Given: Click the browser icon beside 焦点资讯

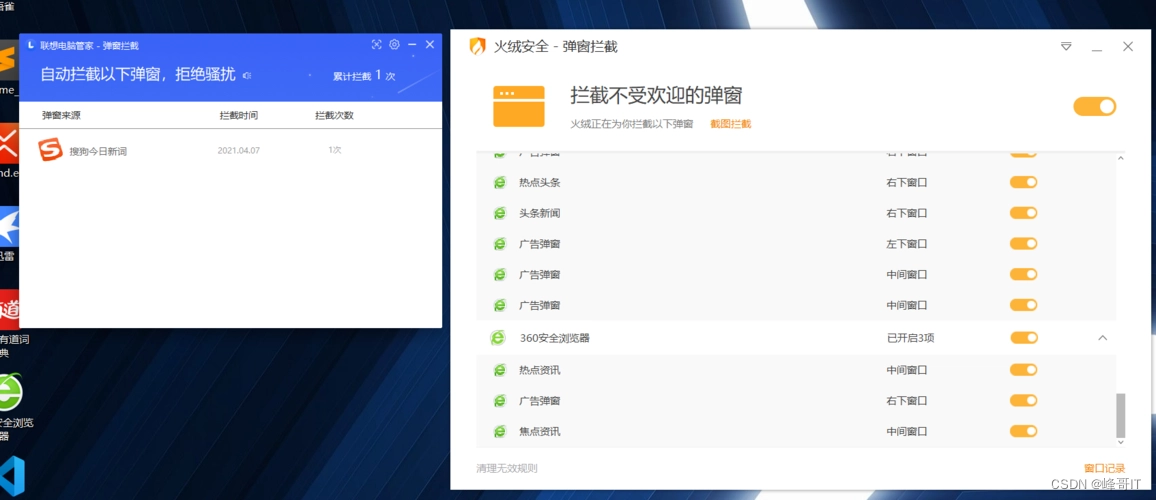Looking at the screenshot, I should point(500,431).
